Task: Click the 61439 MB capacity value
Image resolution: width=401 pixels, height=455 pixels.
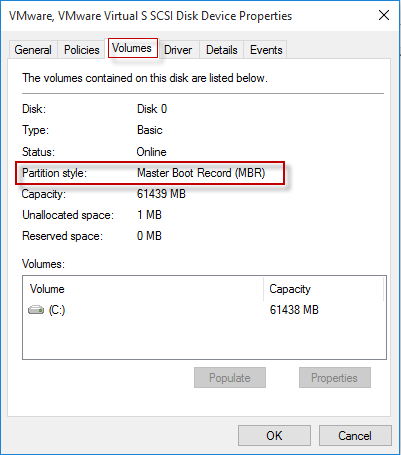Action: [x=161, y=194]
